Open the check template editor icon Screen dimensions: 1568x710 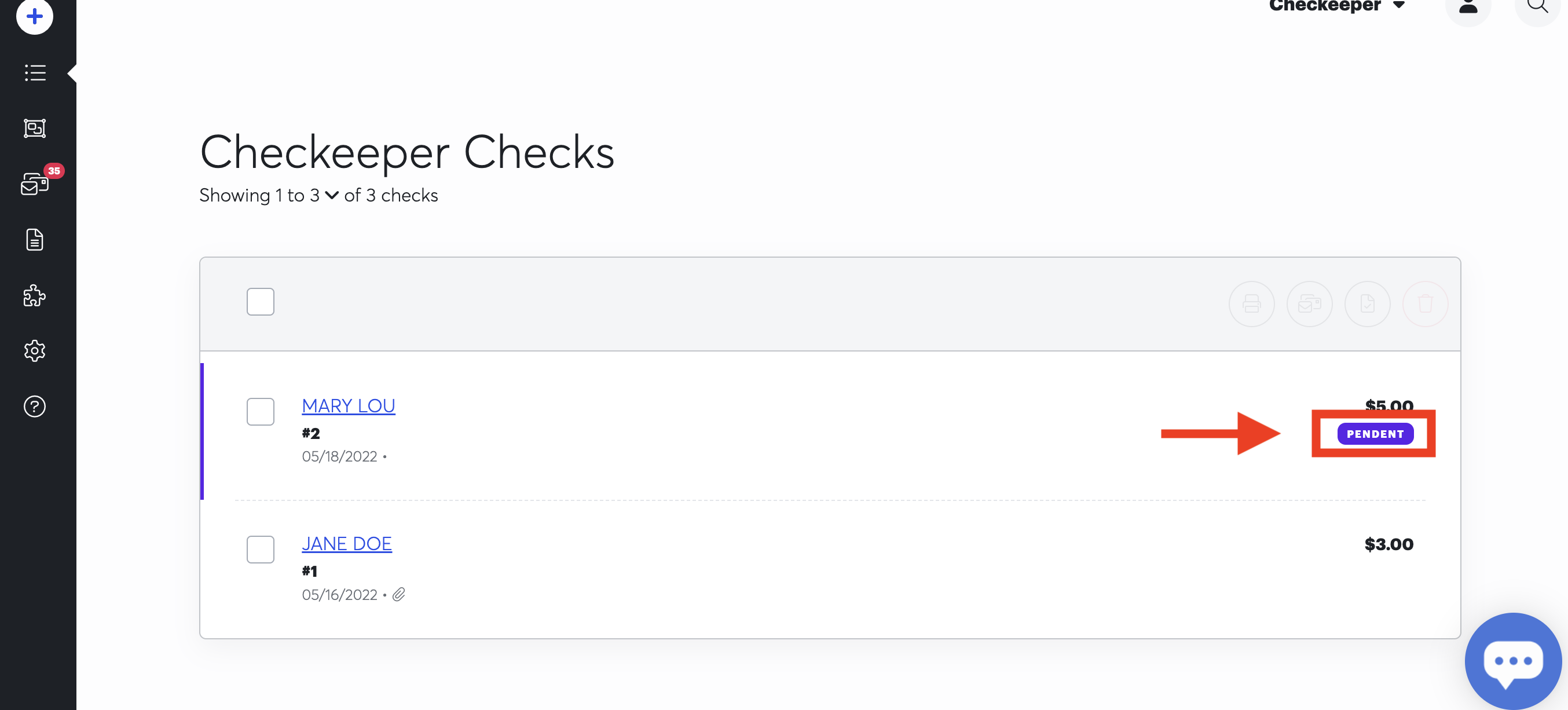click(34, 129)
